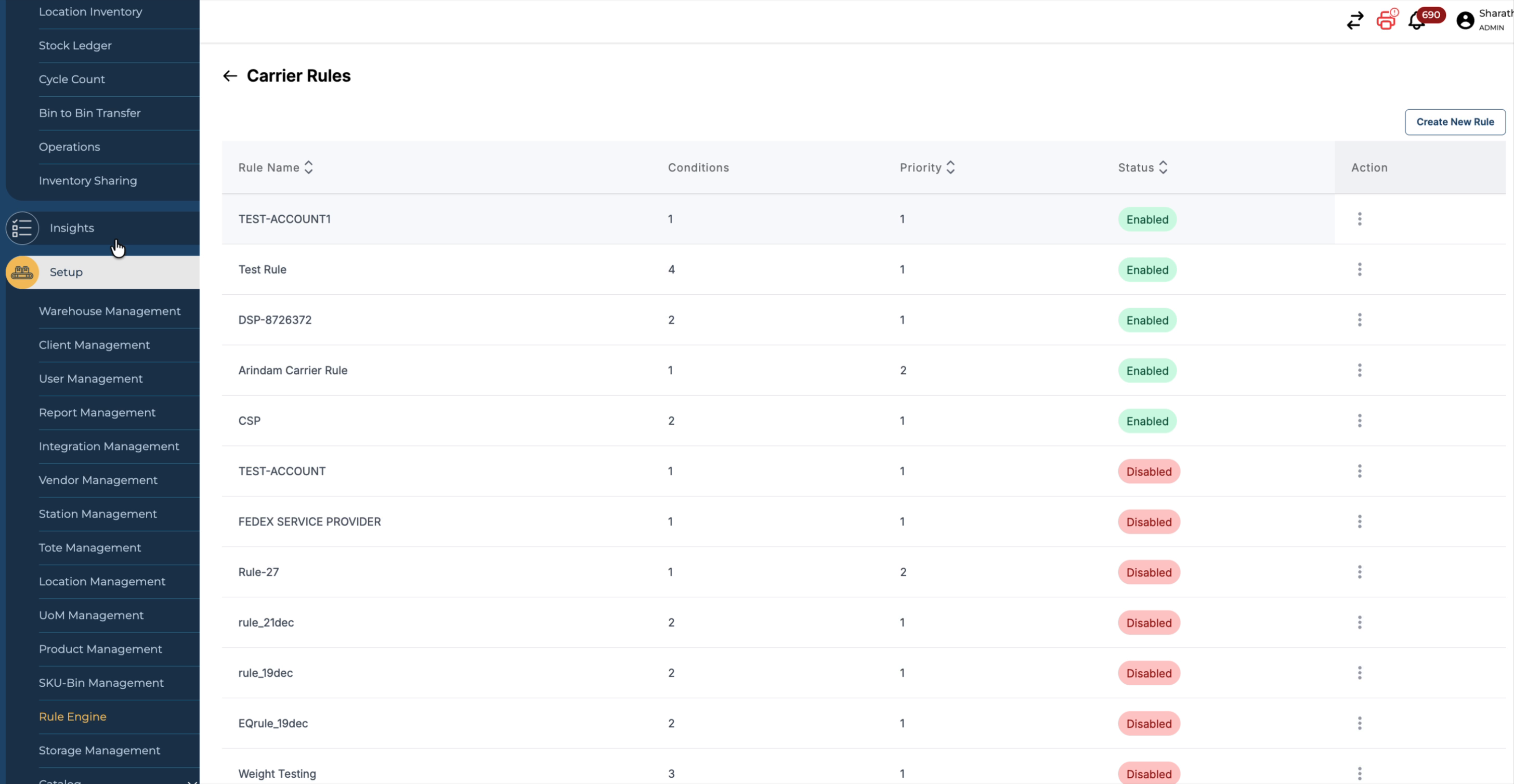Open action menu for Weight Testing row
The height and width of the screenshot is (784, 1514).
coord(1360,774)
